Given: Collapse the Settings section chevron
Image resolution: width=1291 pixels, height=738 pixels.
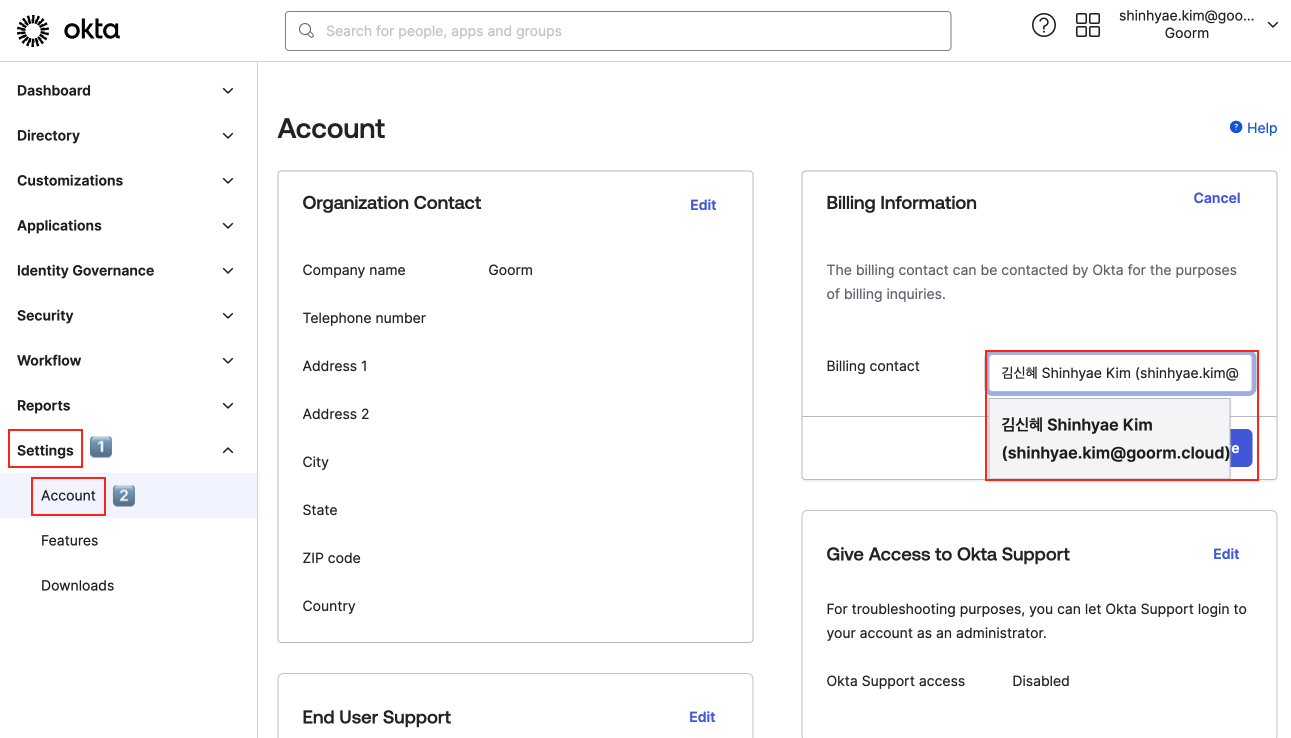Looking at the screenshot, I should point(228,451).
